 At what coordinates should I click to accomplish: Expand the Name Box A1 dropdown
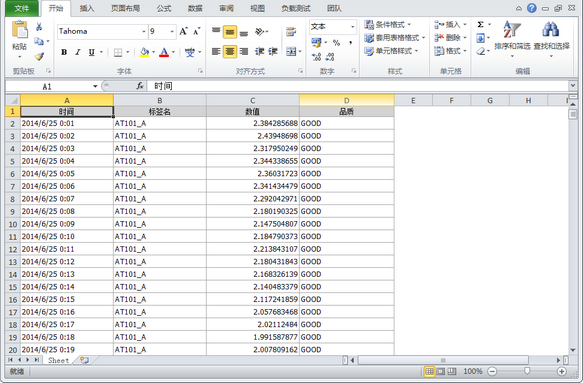95,86
